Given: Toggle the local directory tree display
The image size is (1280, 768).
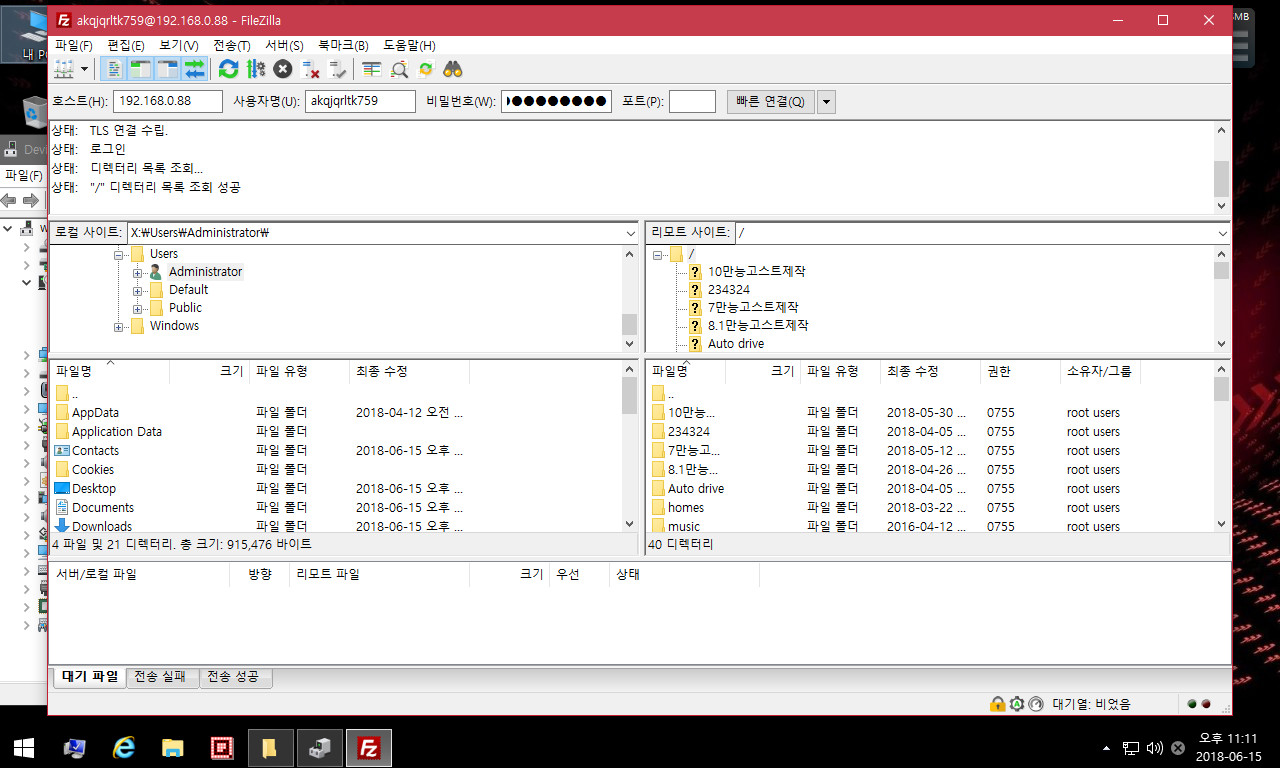Looking at the screenshot, I should click(x=141, y=69).
